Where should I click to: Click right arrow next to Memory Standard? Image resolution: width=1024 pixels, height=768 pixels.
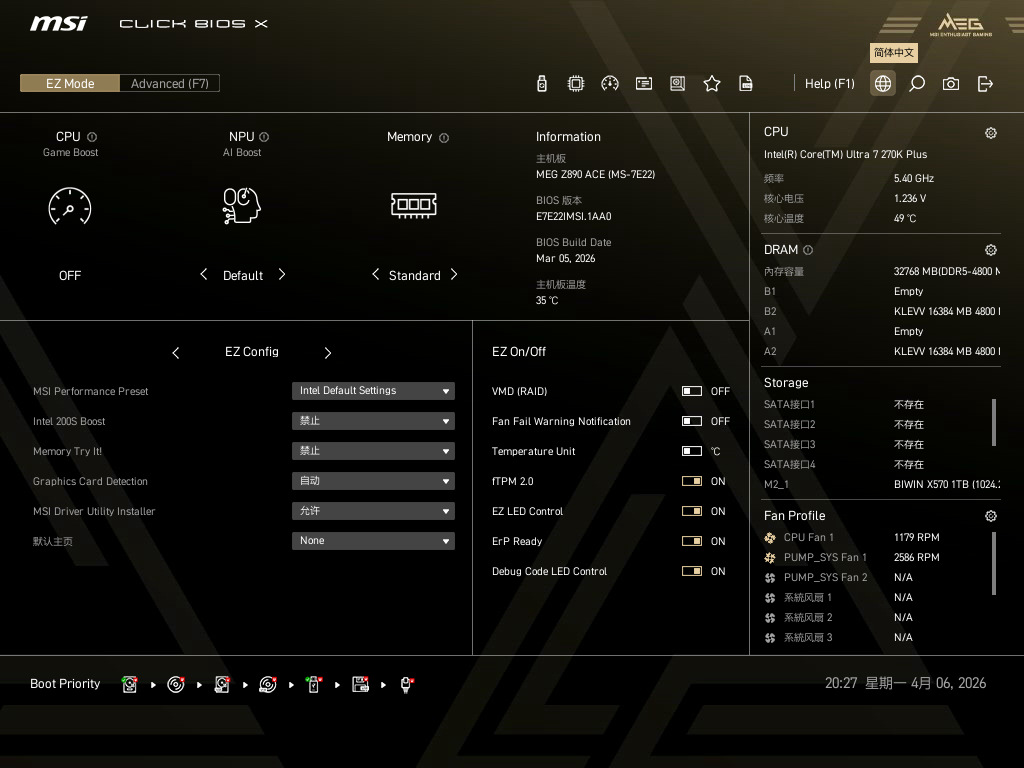tap(454, 274)
